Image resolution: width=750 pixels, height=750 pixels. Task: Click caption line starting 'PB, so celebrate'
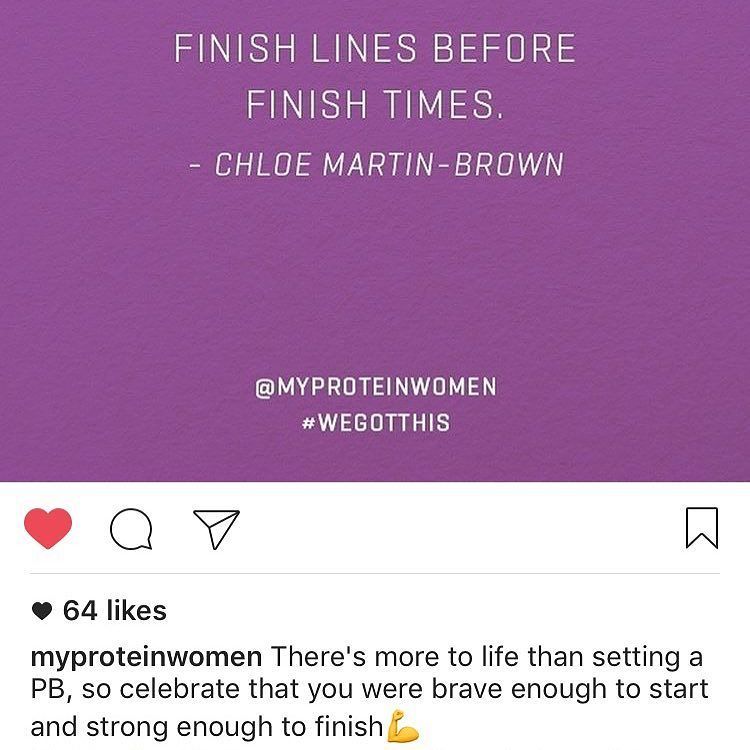tap(369, 689)
